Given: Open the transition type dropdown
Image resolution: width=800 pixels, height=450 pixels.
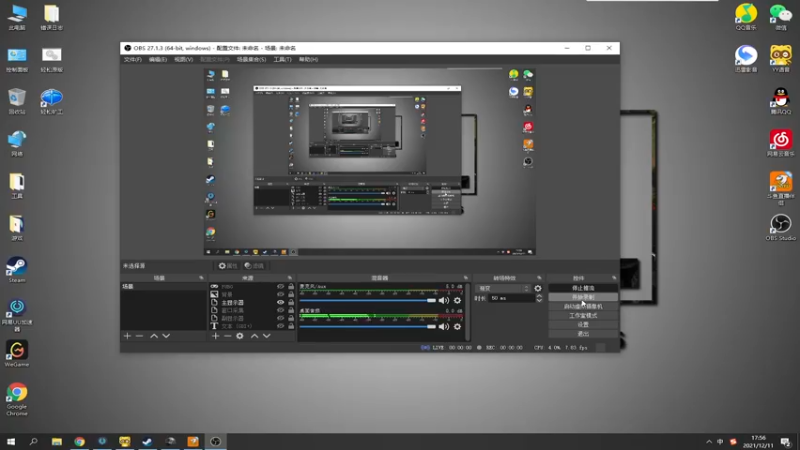Looking at the screenshot, I should [x=503, y=288].
